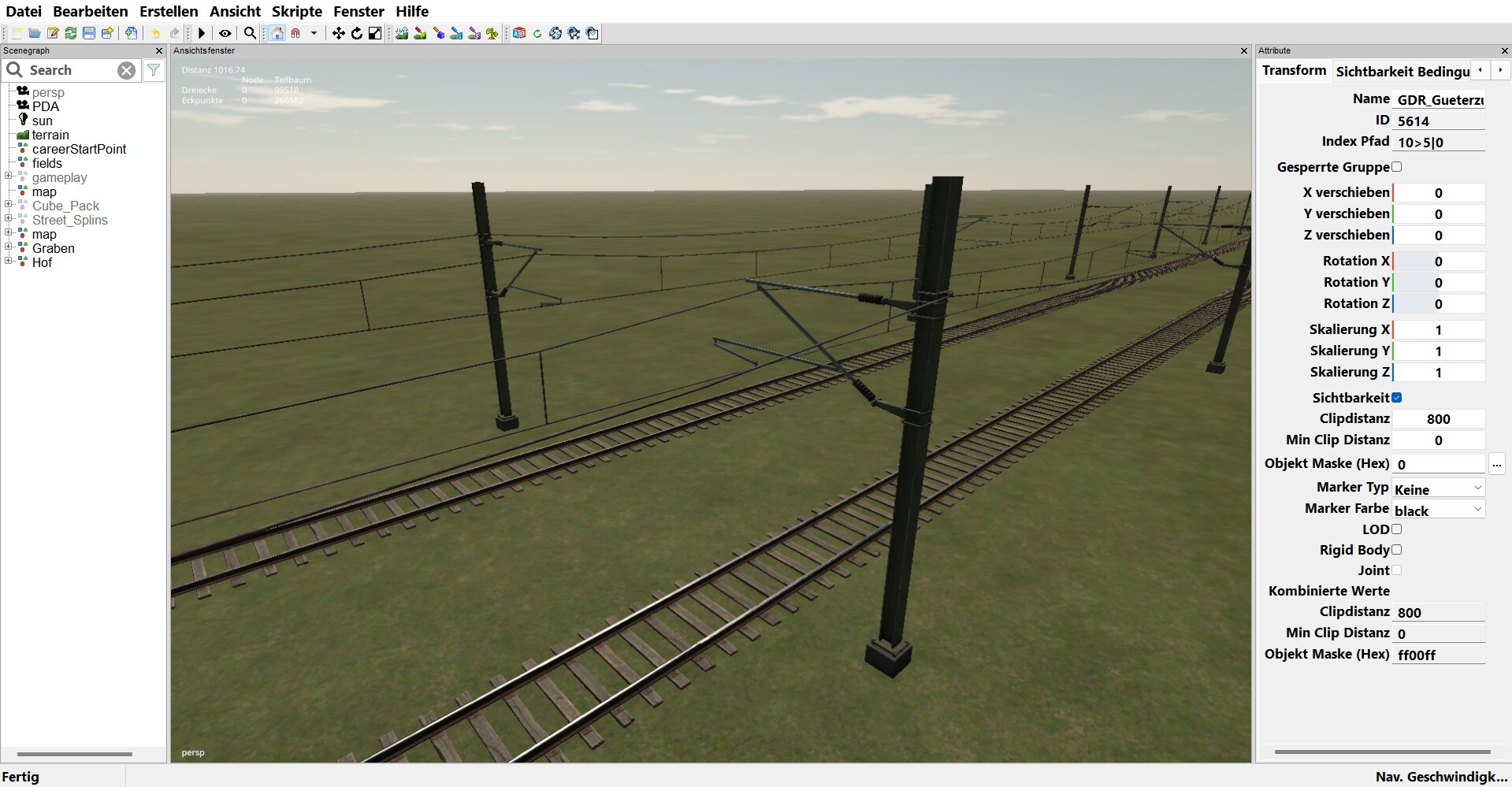Click the eye visibility icon in toolbar
The image size is (1512, 787).
coord(225,33)
